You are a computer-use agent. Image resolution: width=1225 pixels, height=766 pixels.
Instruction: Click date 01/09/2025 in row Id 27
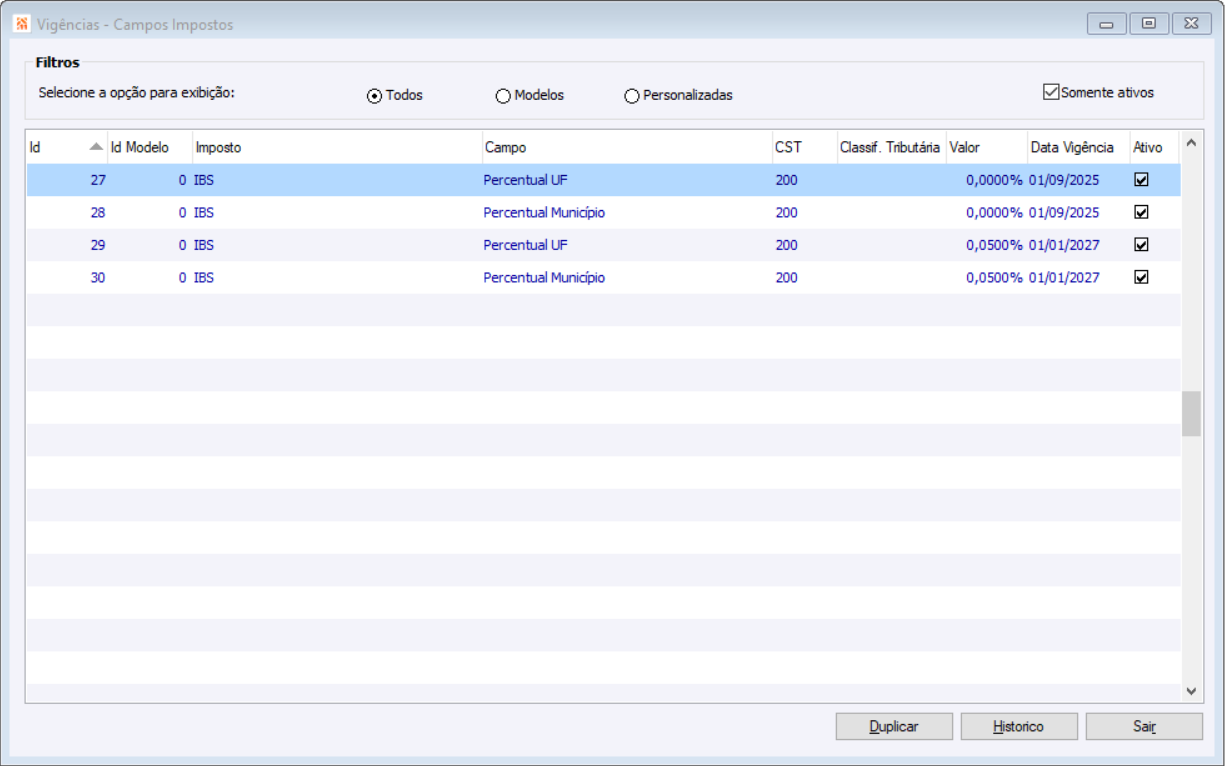[x=1064, y=180]
